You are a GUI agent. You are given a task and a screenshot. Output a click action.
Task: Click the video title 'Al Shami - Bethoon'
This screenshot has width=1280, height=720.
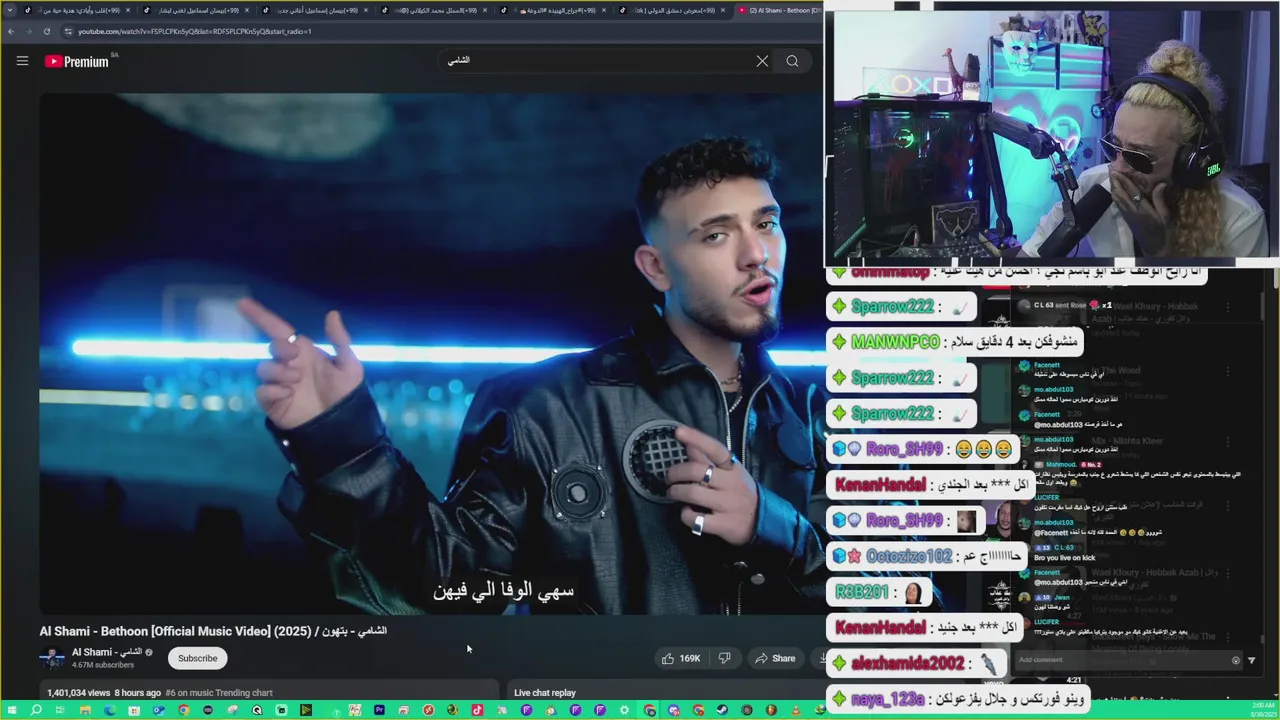pos(213,631)
